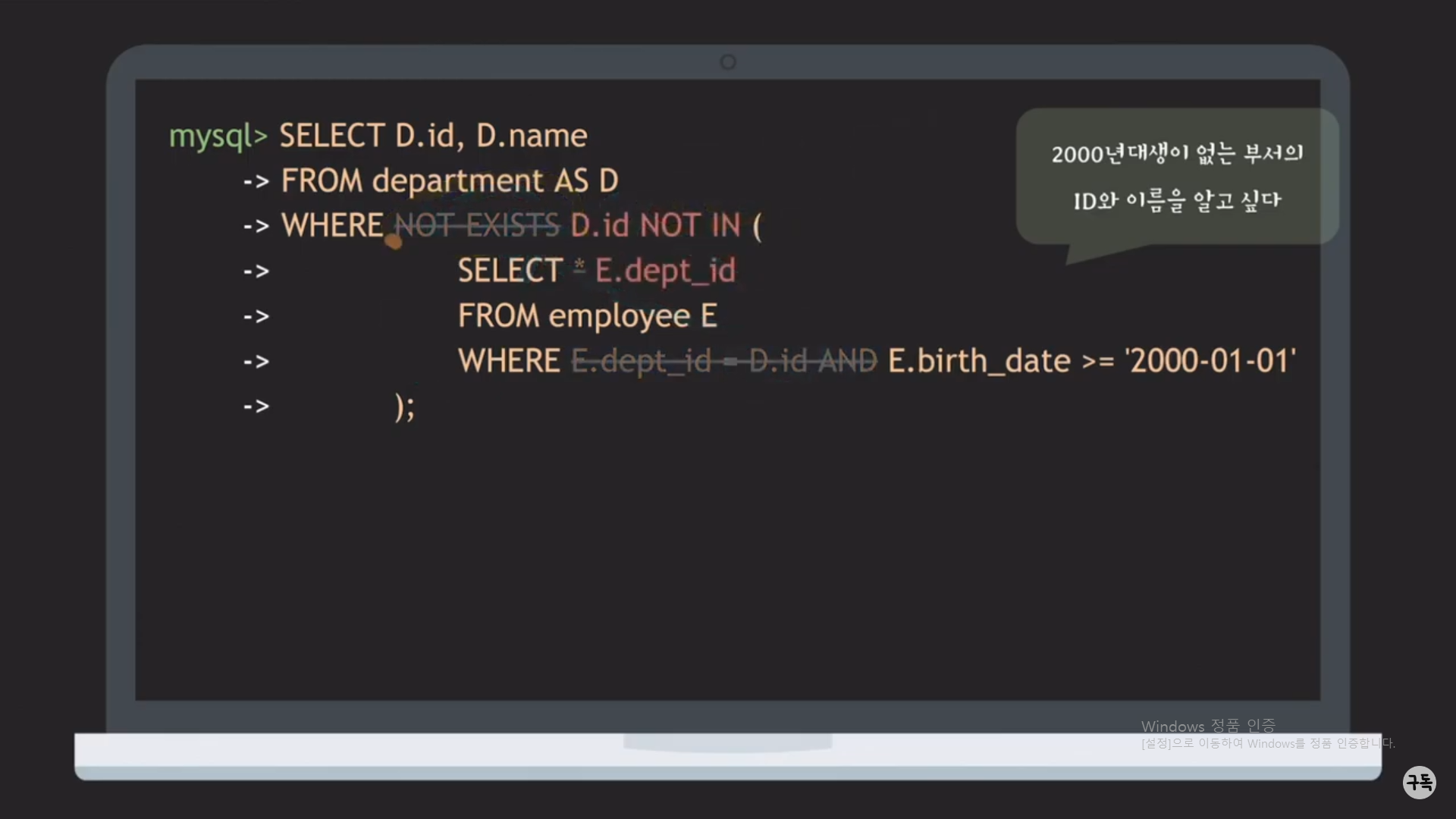
Task: Click the FROM employee E line
Action: 587,316
